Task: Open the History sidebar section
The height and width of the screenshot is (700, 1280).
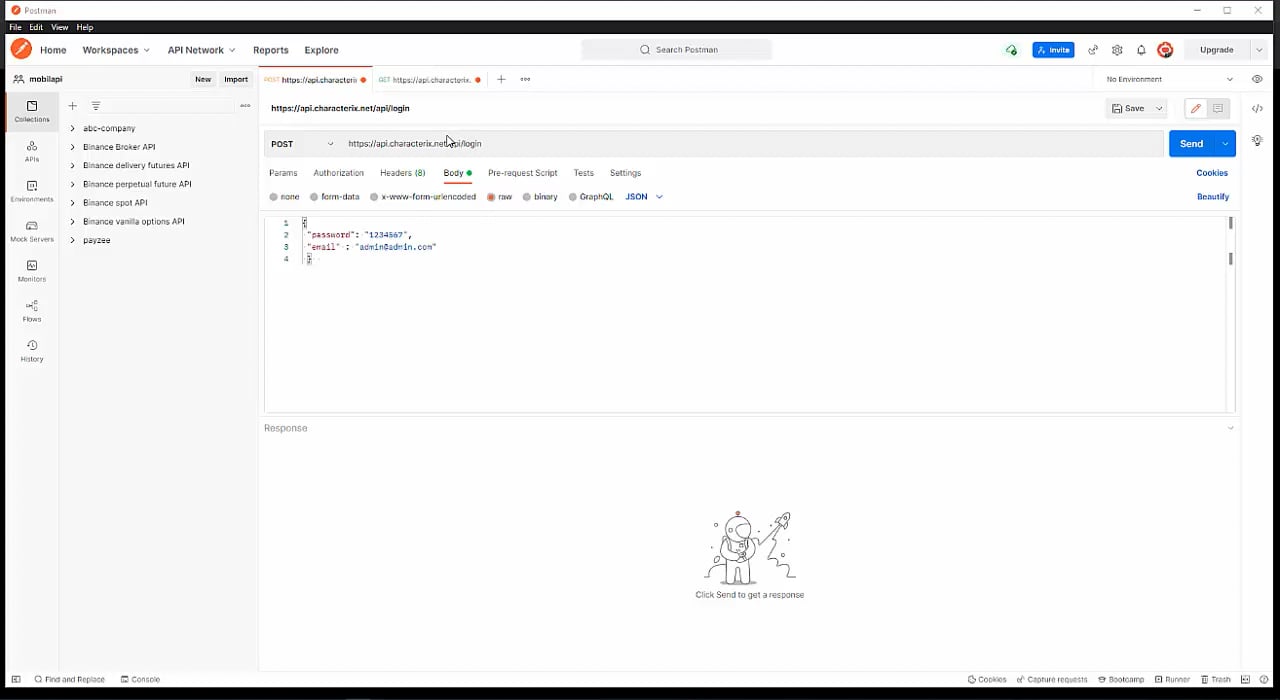Action: [31, 351]
